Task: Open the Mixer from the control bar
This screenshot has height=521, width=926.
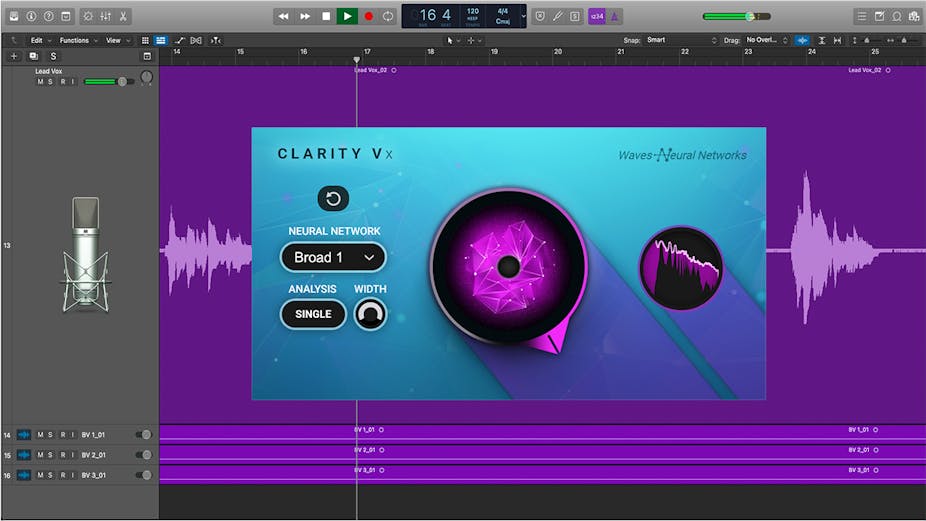Action: pos(105,16)
